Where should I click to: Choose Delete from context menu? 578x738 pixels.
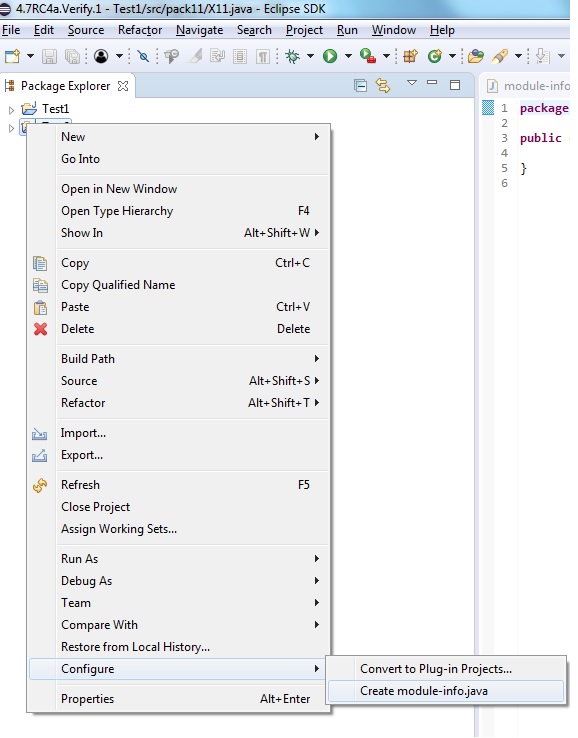pyautogui.click(x=179, y=329)
